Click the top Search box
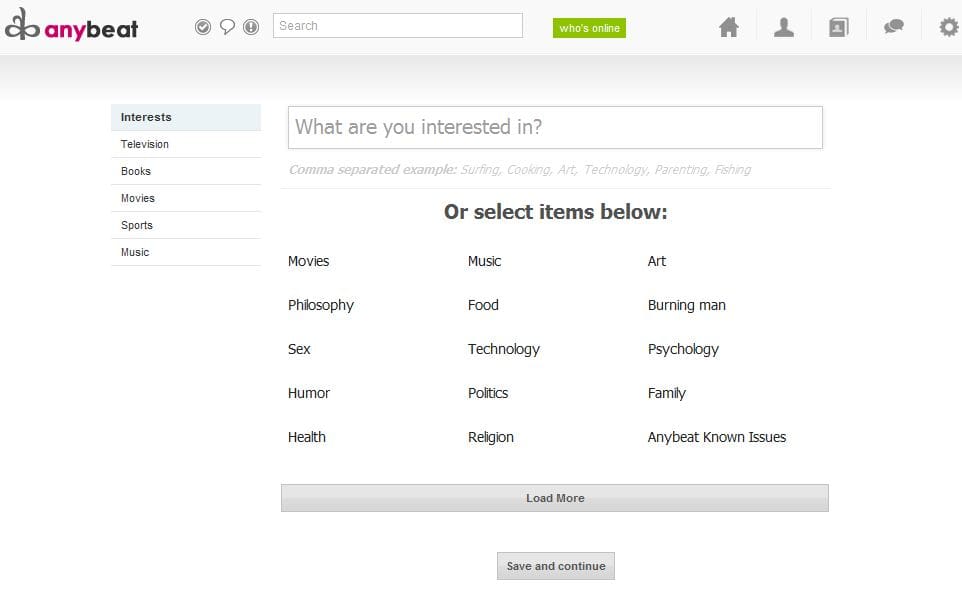 click(398, 26)
